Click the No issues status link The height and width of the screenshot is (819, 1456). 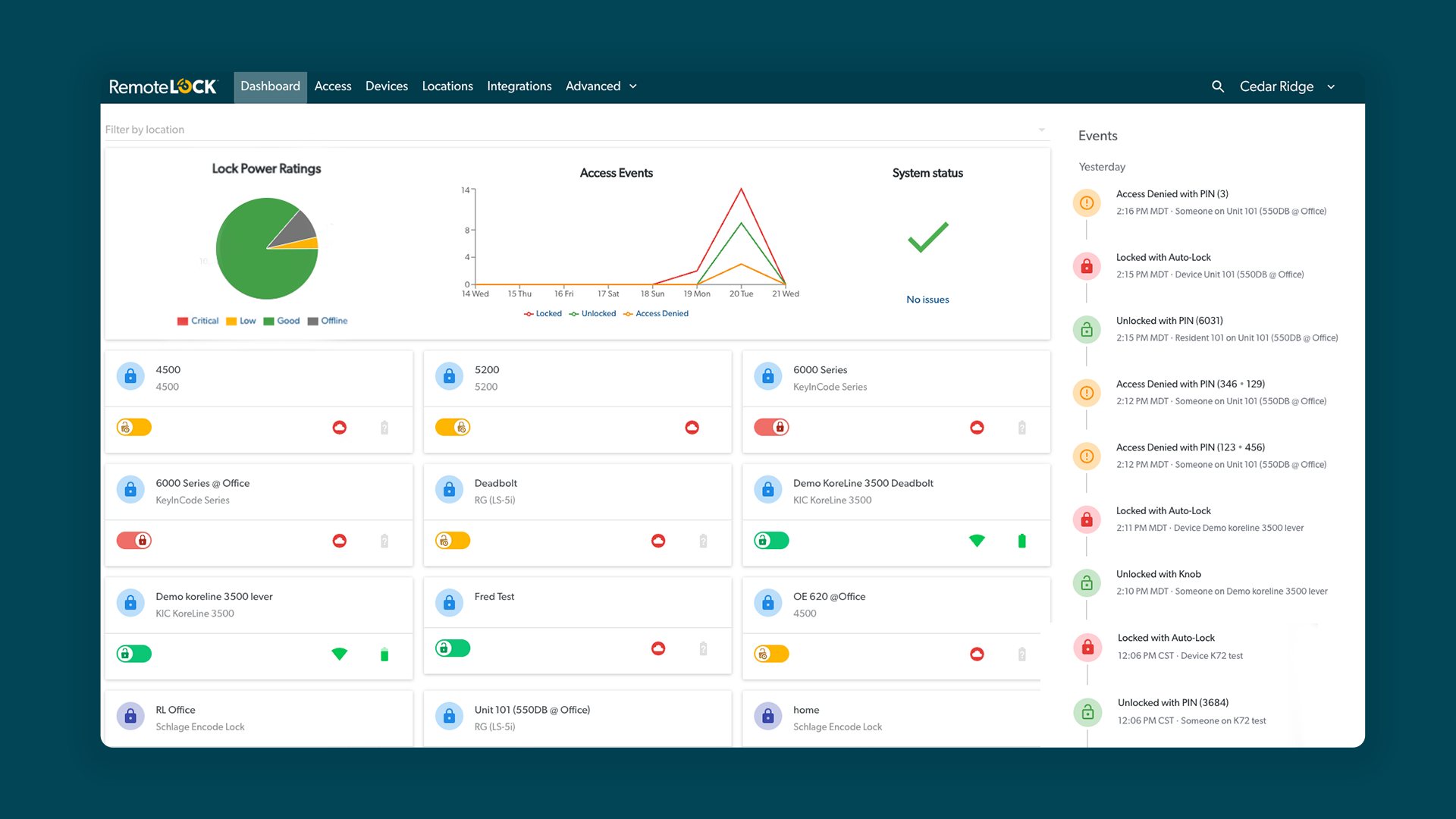coord(927,299)
